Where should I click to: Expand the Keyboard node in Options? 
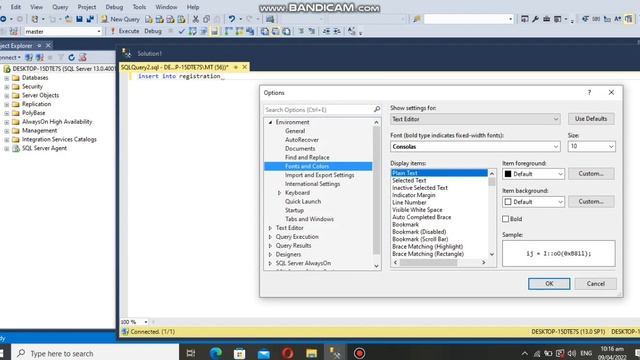(280, 193)
